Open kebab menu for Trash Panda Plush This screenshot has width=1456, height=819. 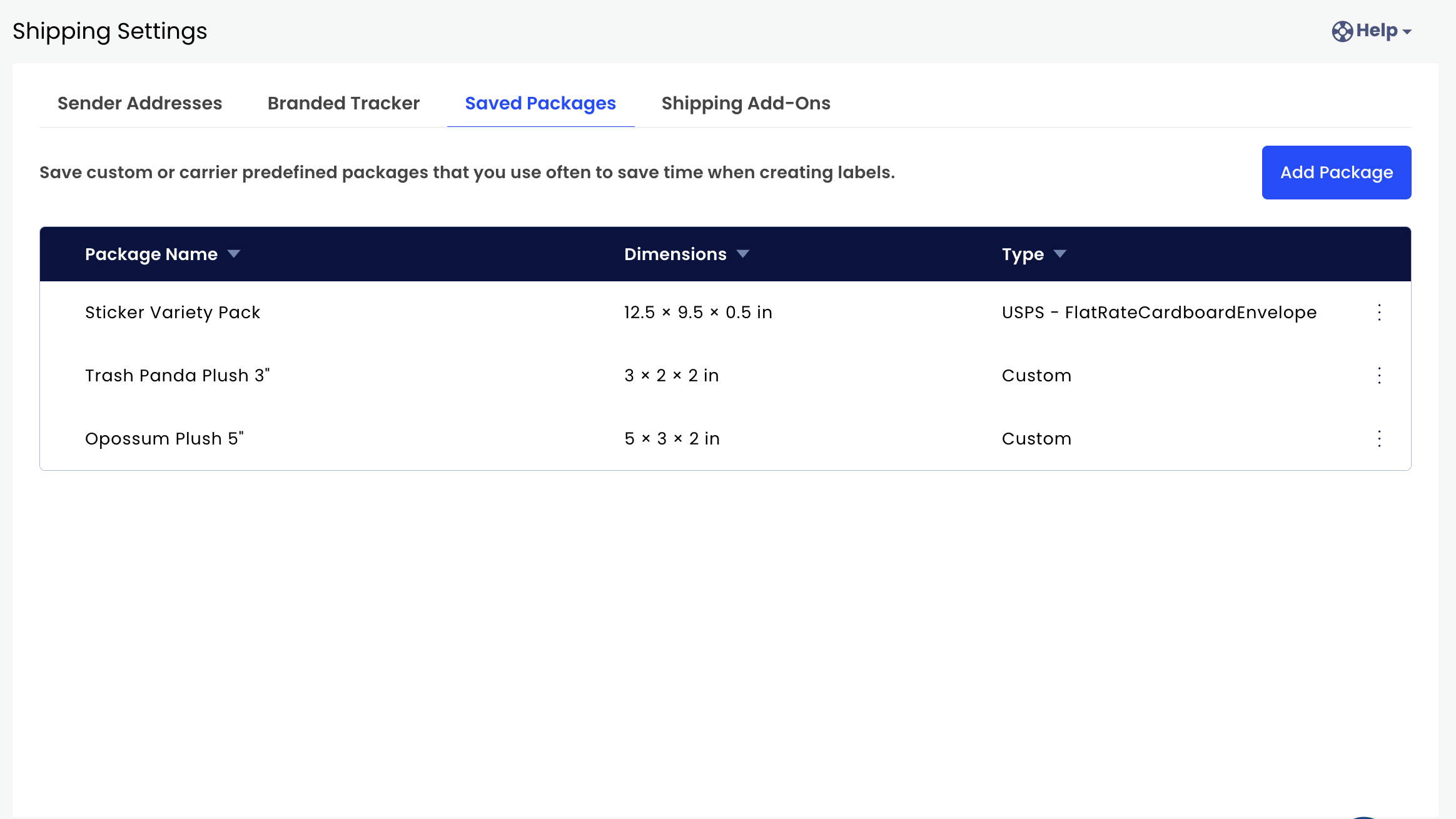[1379, 376]
